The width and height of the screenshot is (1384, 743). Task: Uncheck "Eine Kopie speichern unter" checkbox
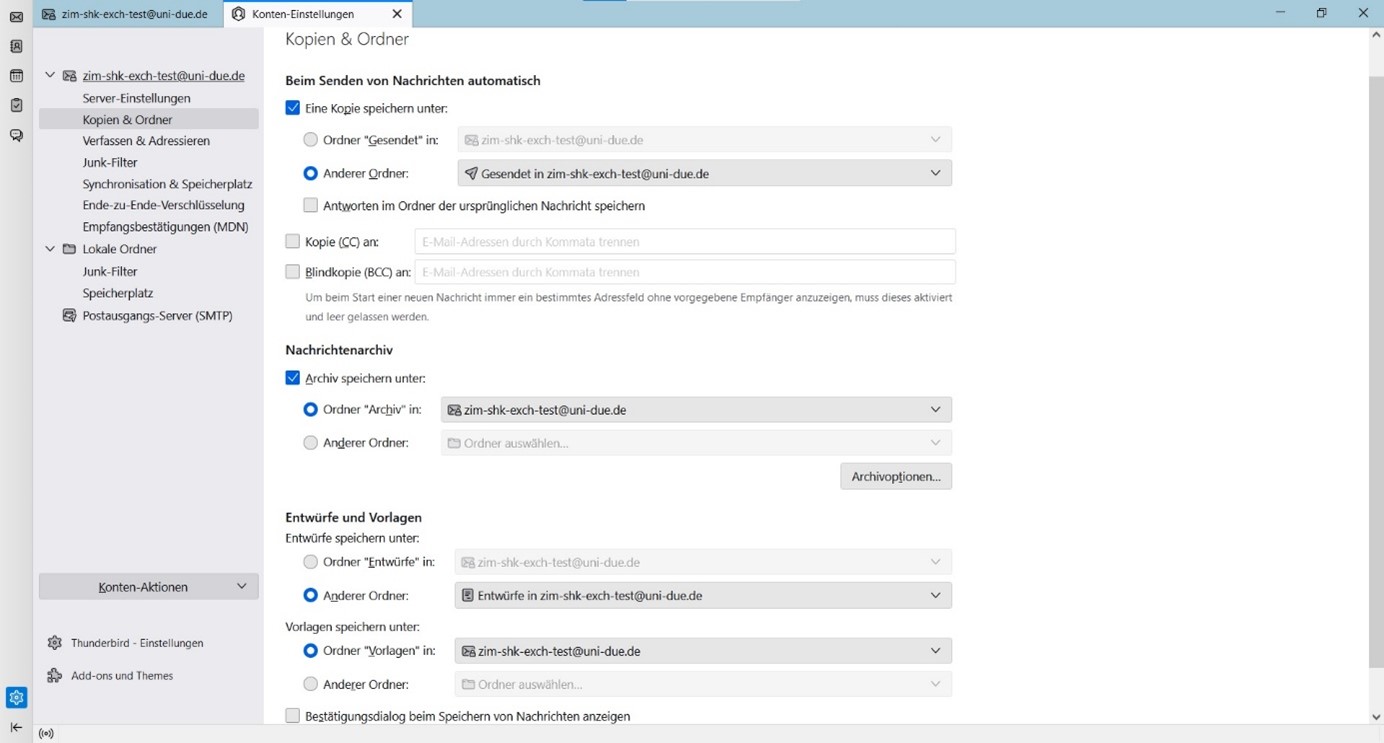point(293,108)
